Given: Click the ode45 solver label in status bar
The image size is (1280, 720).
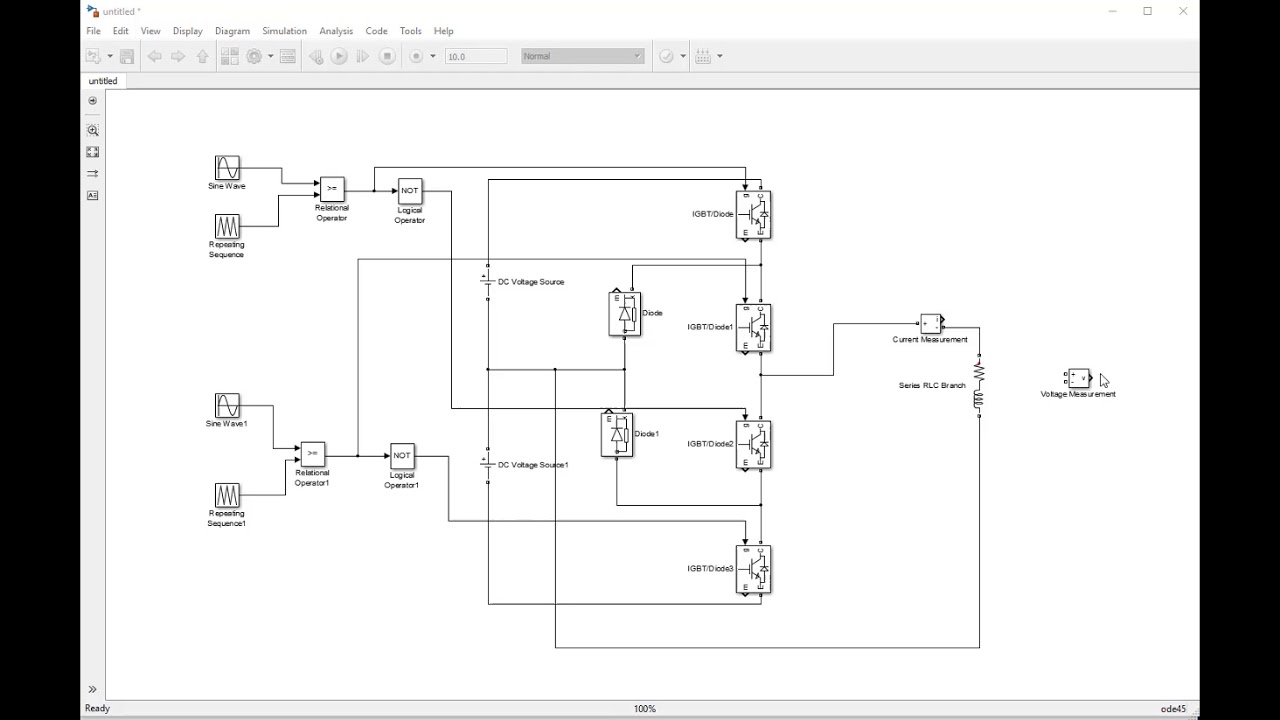Looking at the screenshot, I should pyautogui.click(x=1173, y=709).
